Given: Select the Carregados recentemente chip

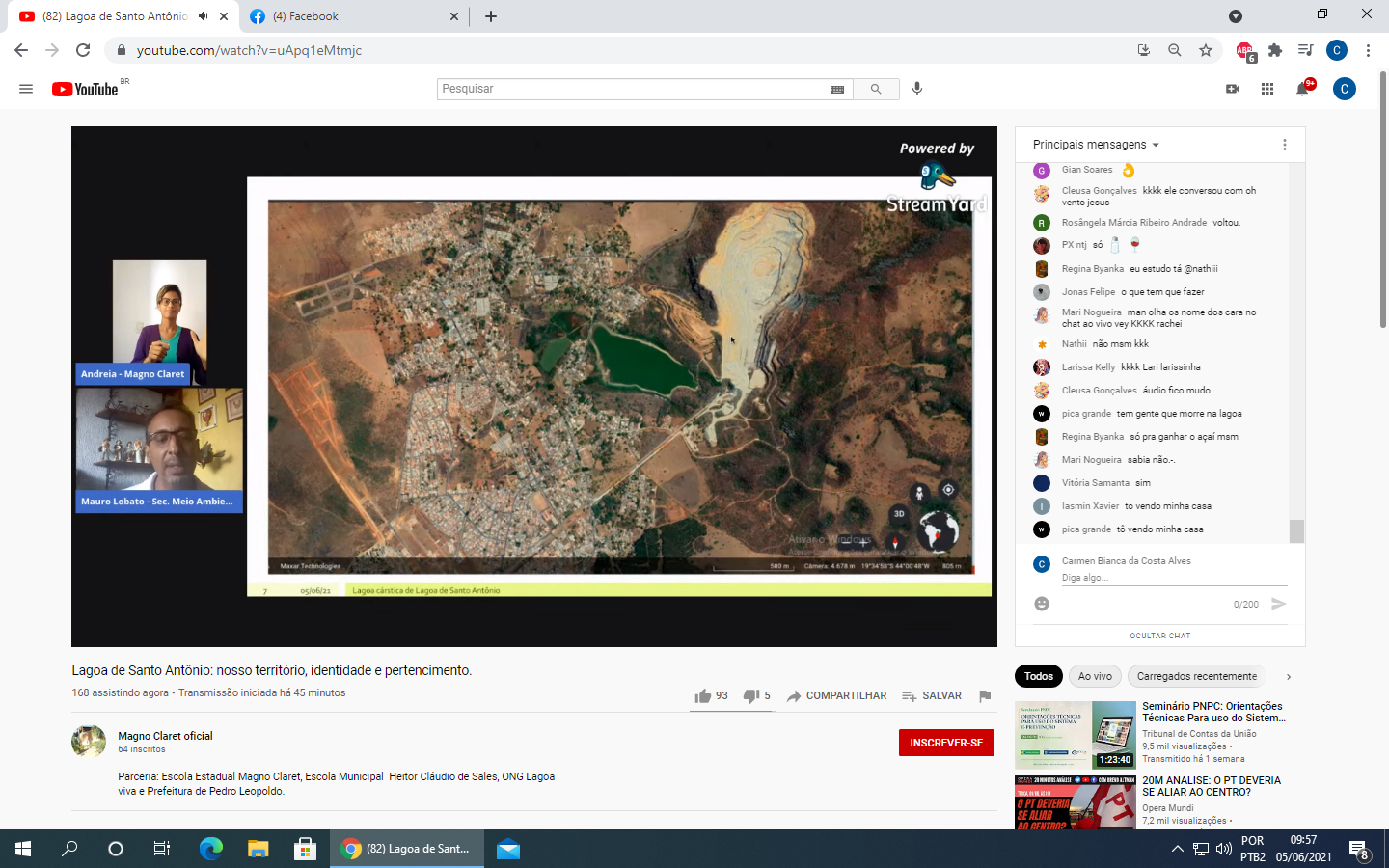Looking at the screenshot, I should point(1196,676).
